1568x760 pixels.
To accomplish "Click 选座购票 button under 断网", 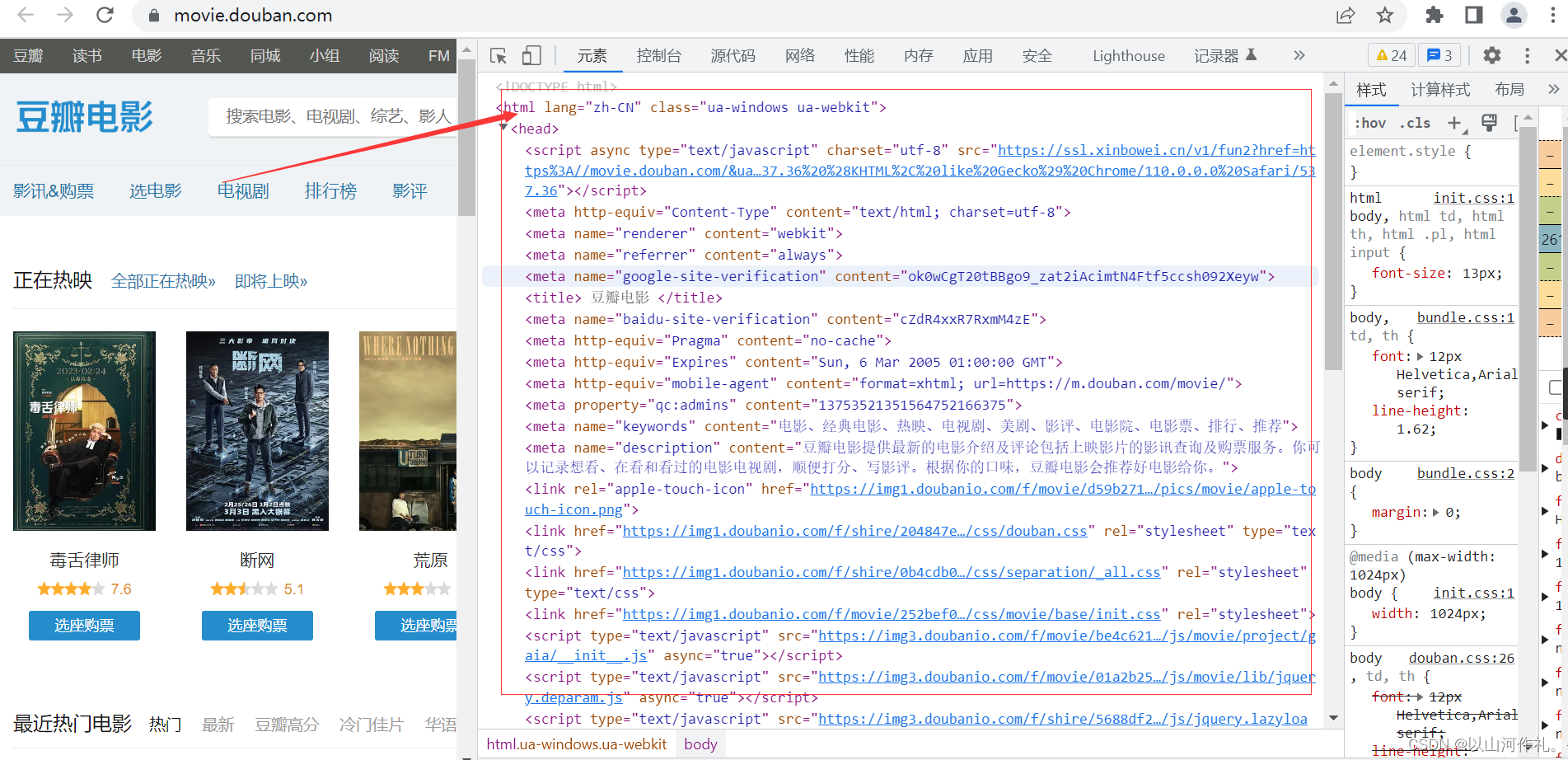I will (257, 626).
